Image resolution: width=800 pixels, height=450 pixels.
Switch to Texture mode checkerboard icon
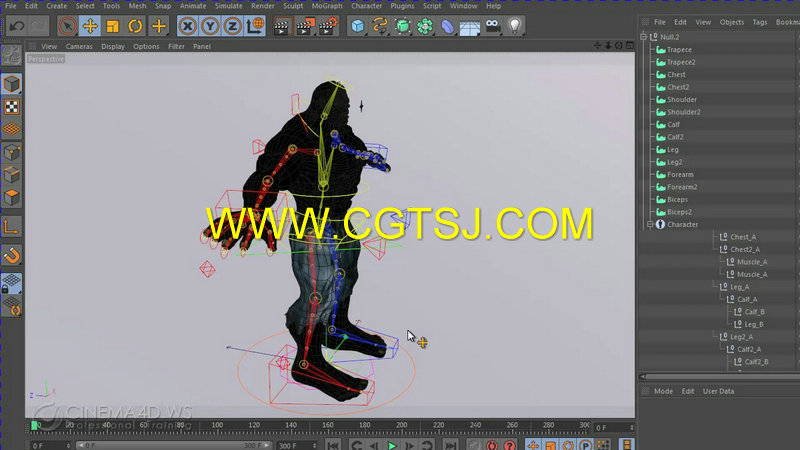pos(11,107)
